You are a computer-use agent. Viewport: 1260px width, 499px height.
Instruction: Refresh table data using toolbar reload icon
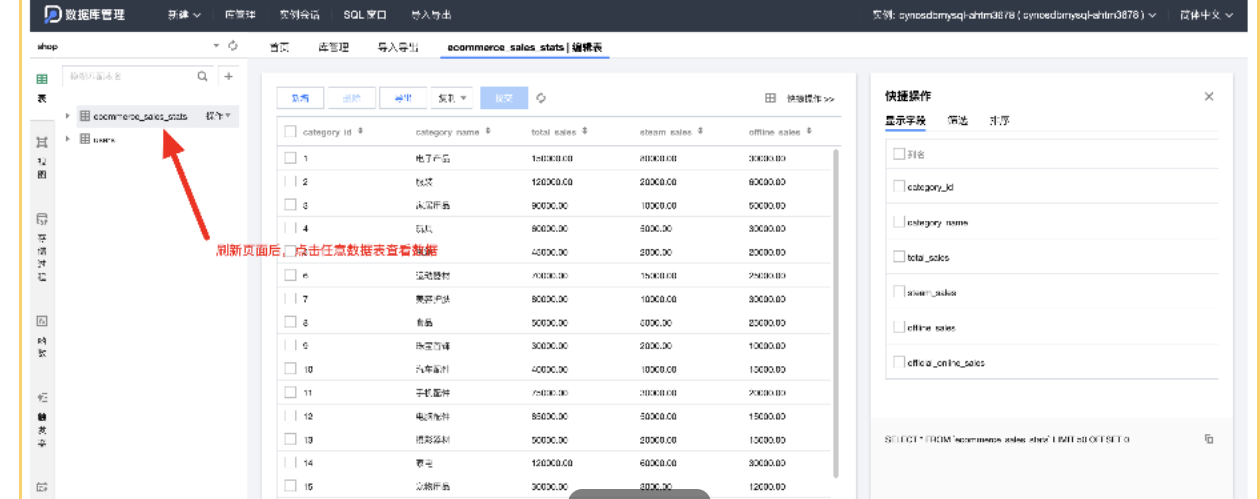coord(541,98)
